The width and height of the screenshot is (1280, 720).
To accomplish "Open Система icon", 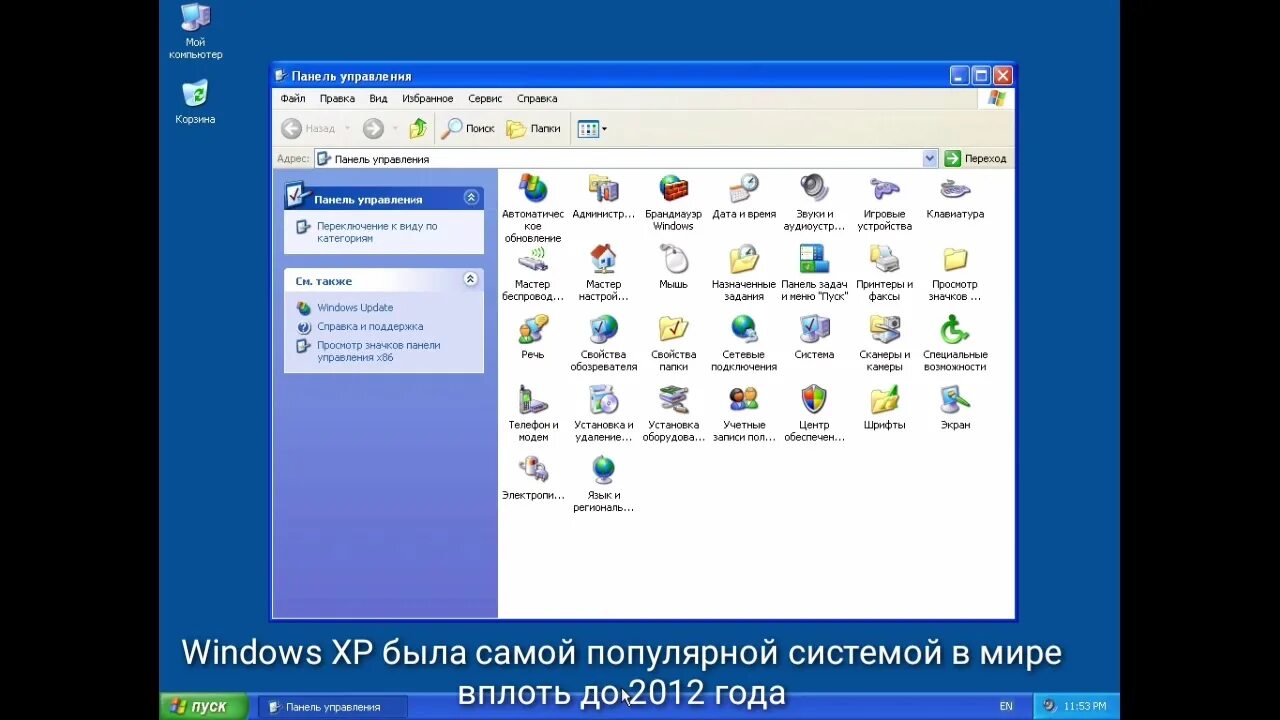I will [x=814, y=329].
